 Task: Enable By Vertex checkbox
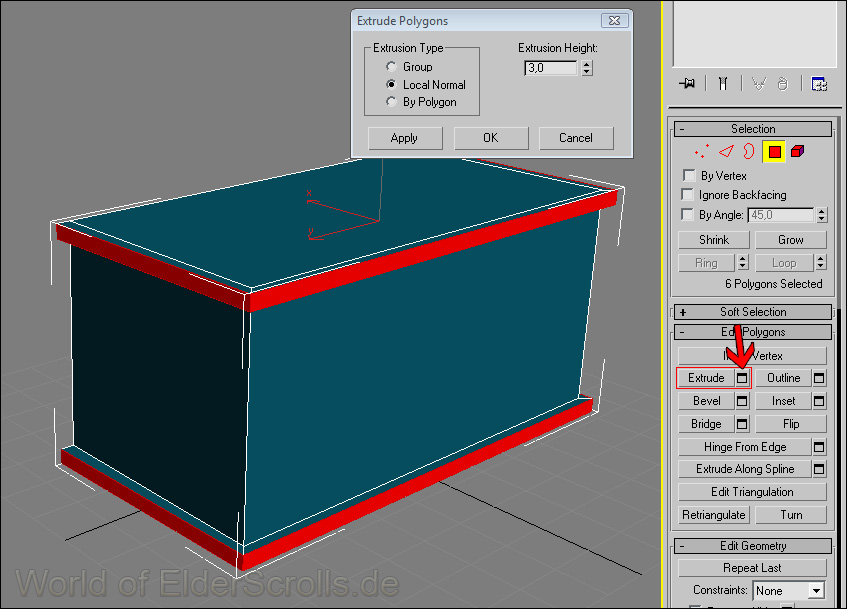coord(689,175)
